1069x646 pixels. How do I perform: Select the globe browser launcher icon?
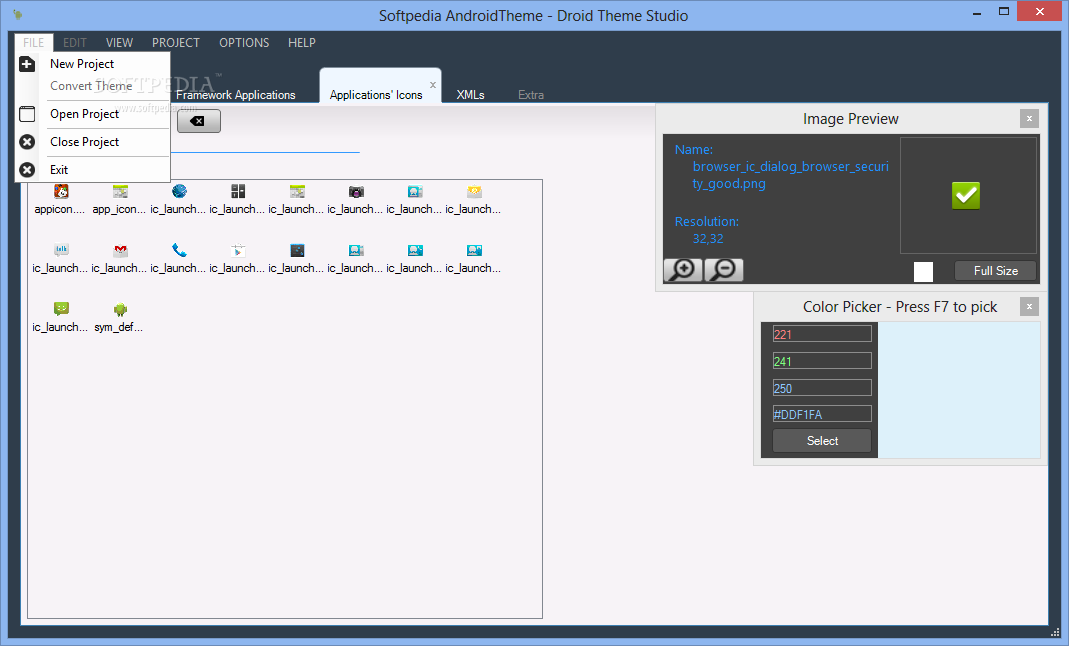coord(179,191)
